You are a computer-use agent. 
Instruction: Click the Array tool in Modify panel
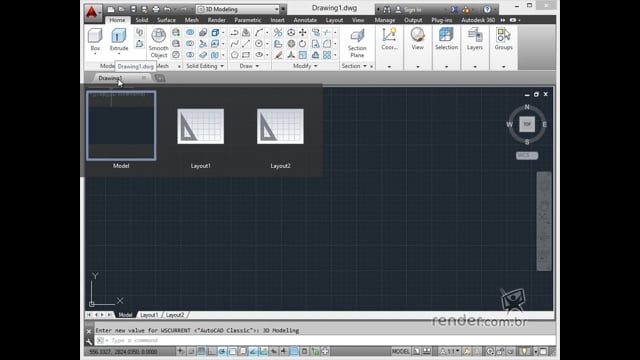point(327,55)
